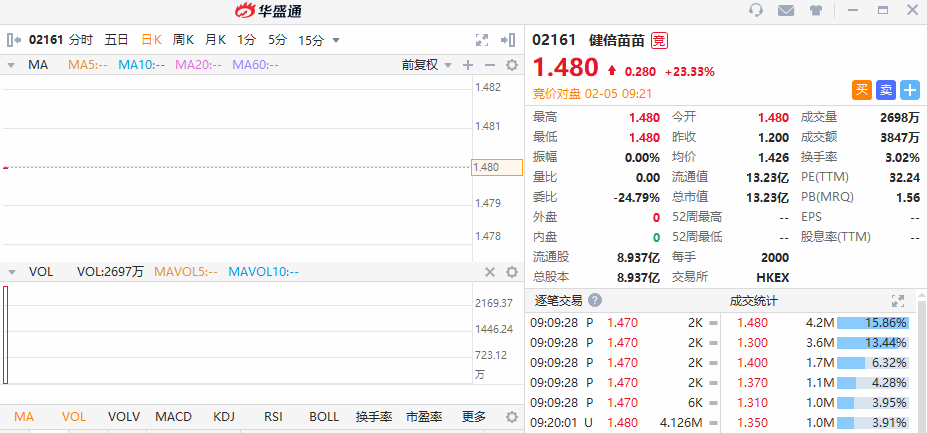The height and width of the screenshot is (433, 927).
Task: Toggle 市盈率 indicator tab
Action: click(x=424, y=416)
